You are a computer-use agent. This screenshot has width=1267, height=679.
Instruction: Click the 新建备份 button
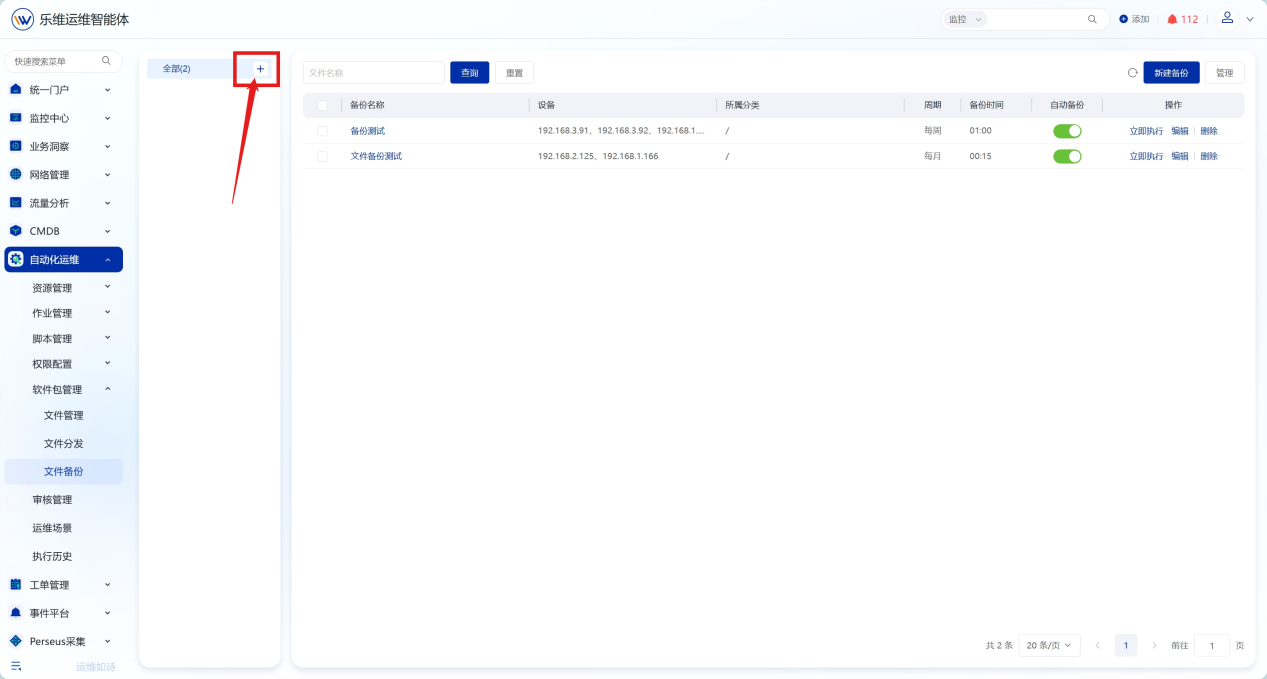pos(1171,73)
